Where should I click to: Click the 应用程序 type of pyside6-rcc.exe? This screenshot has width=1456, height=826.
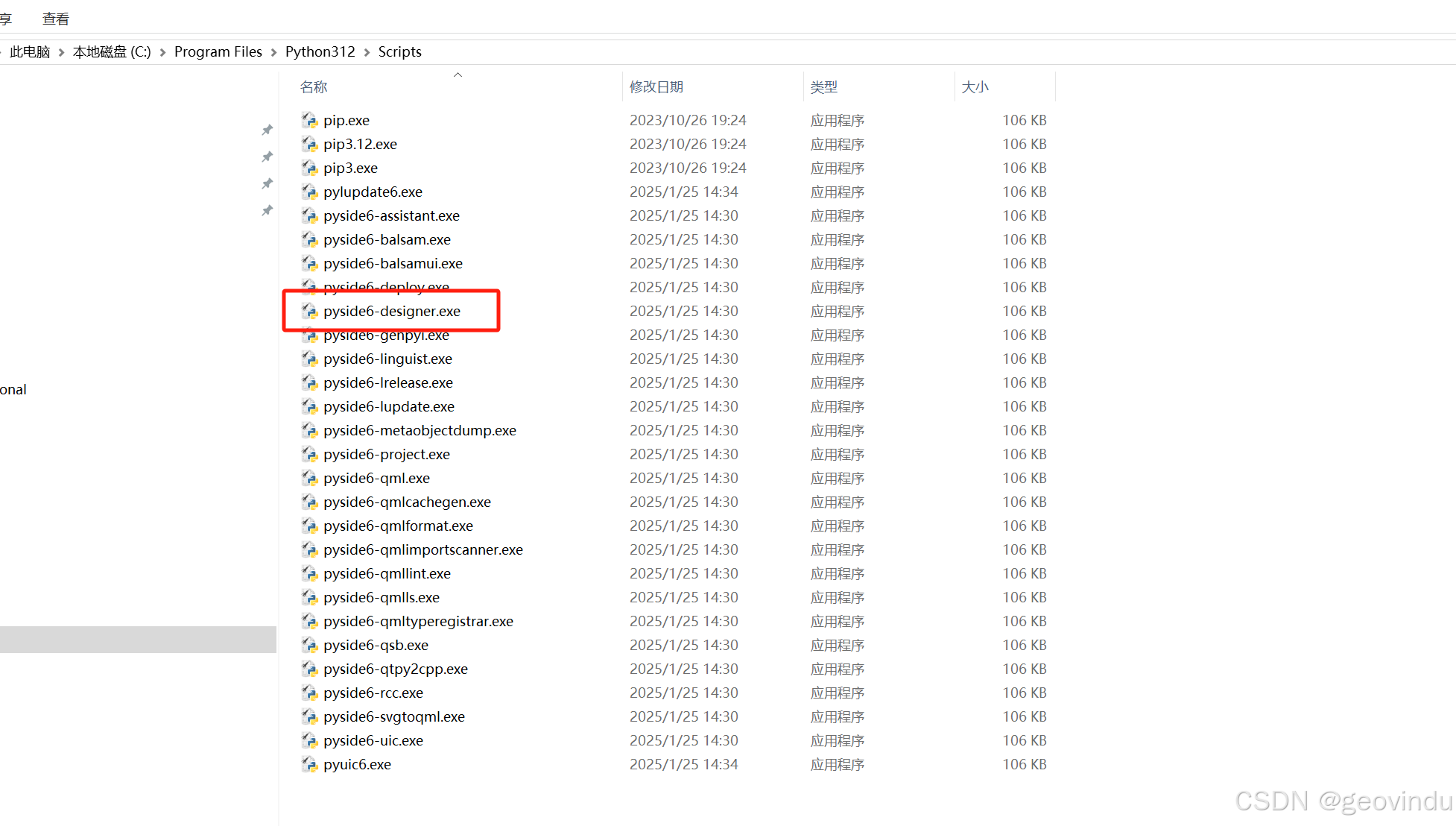[838, 693]
